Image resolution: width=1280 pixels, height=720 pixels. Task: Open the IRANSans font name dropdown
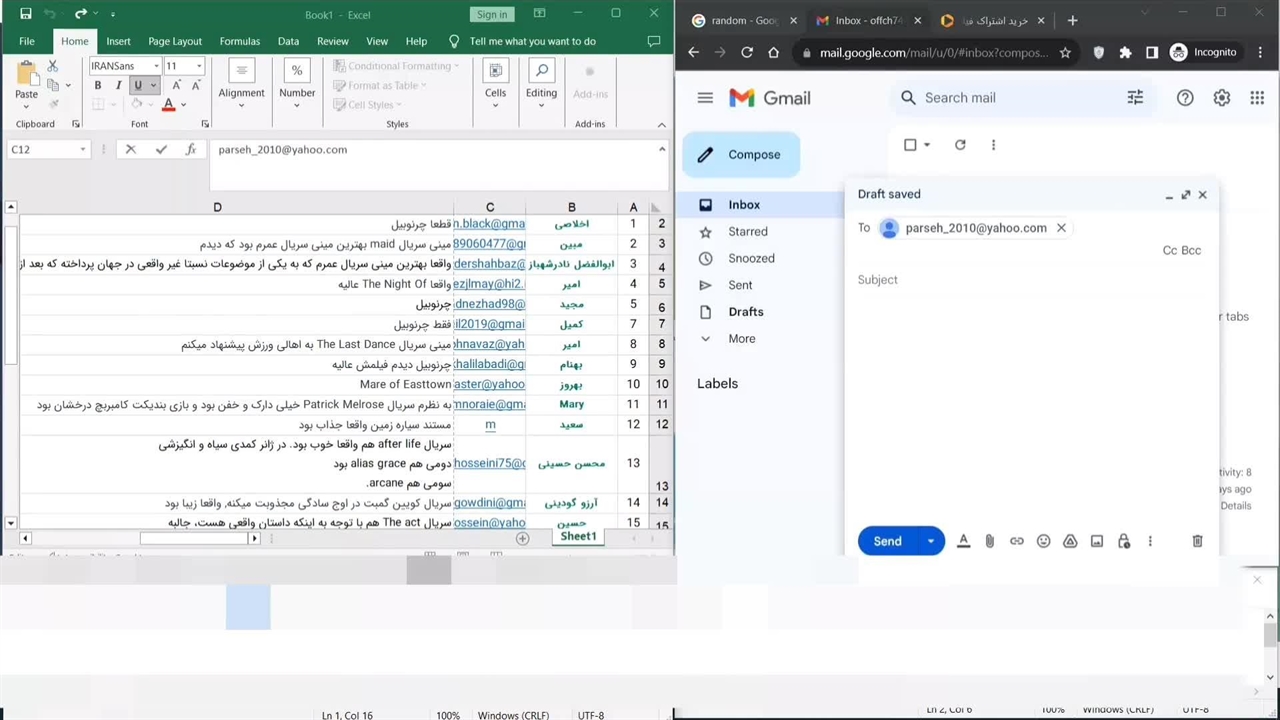pyautogui.click(x=156, y=66)
